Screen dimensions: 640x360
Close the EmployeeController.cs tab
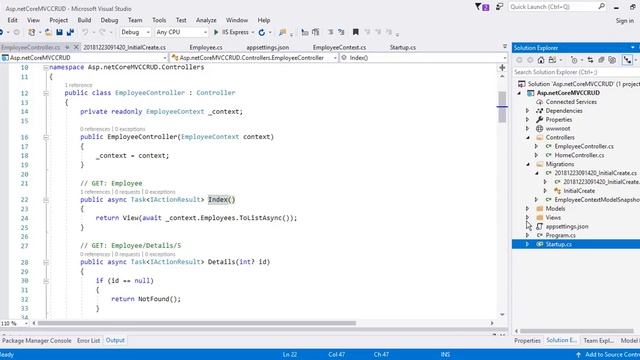click(x=76, y=47)
